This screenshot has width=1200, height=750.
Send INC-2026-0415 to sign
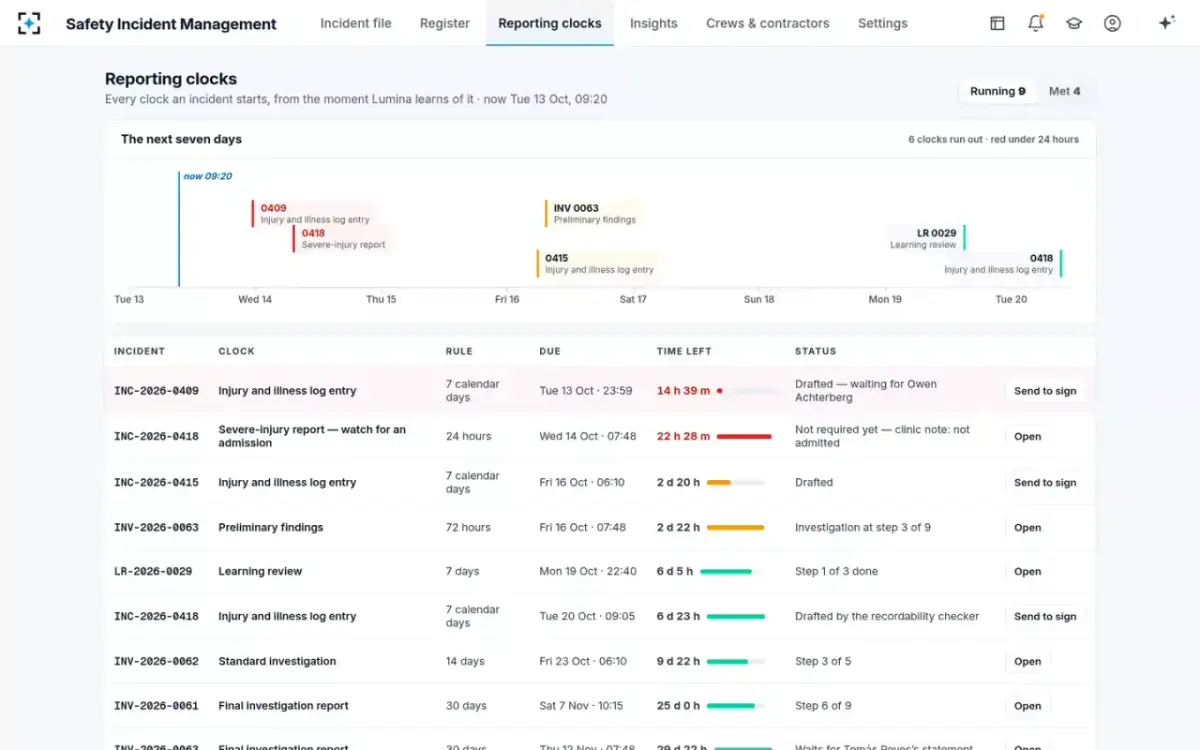(1045, 483)
